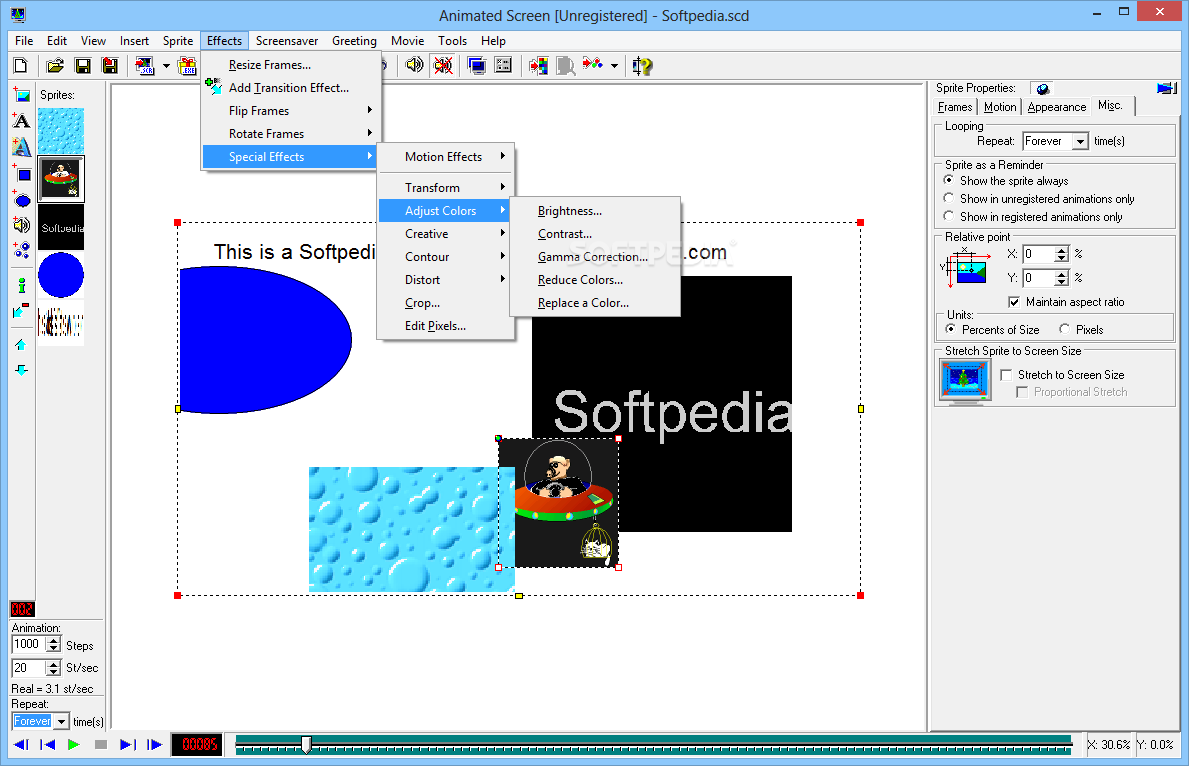Screen dimensions: 1189x766
Task: Add a sound sprite with the speaker plus icon
Action: click(x=21, y=225)
